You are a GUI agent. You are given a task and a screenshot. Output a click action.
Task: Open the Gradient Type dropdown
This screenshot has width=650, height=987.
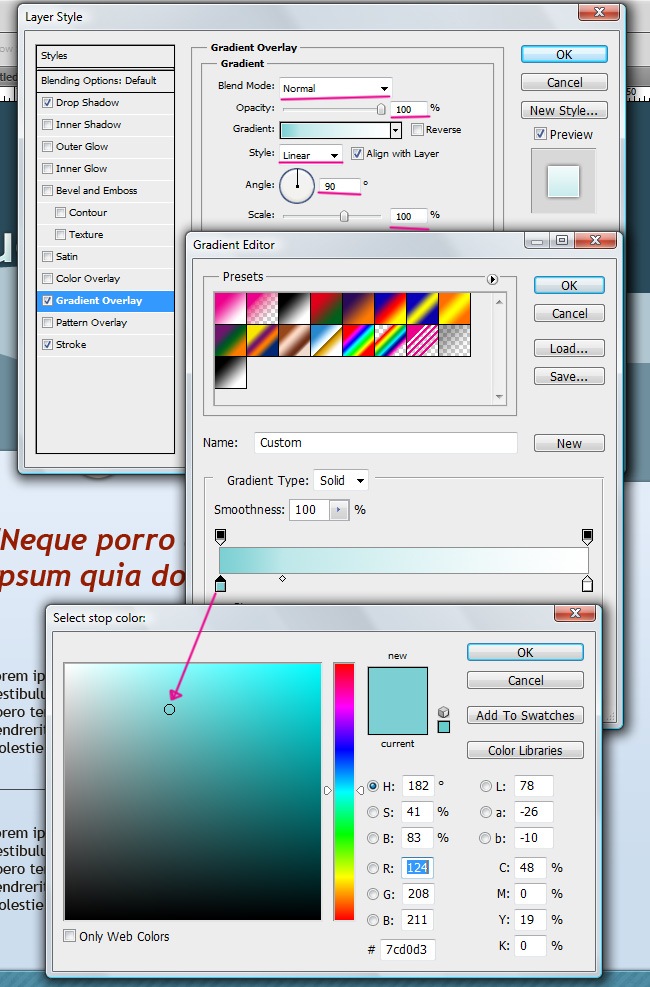click(341, 481)
